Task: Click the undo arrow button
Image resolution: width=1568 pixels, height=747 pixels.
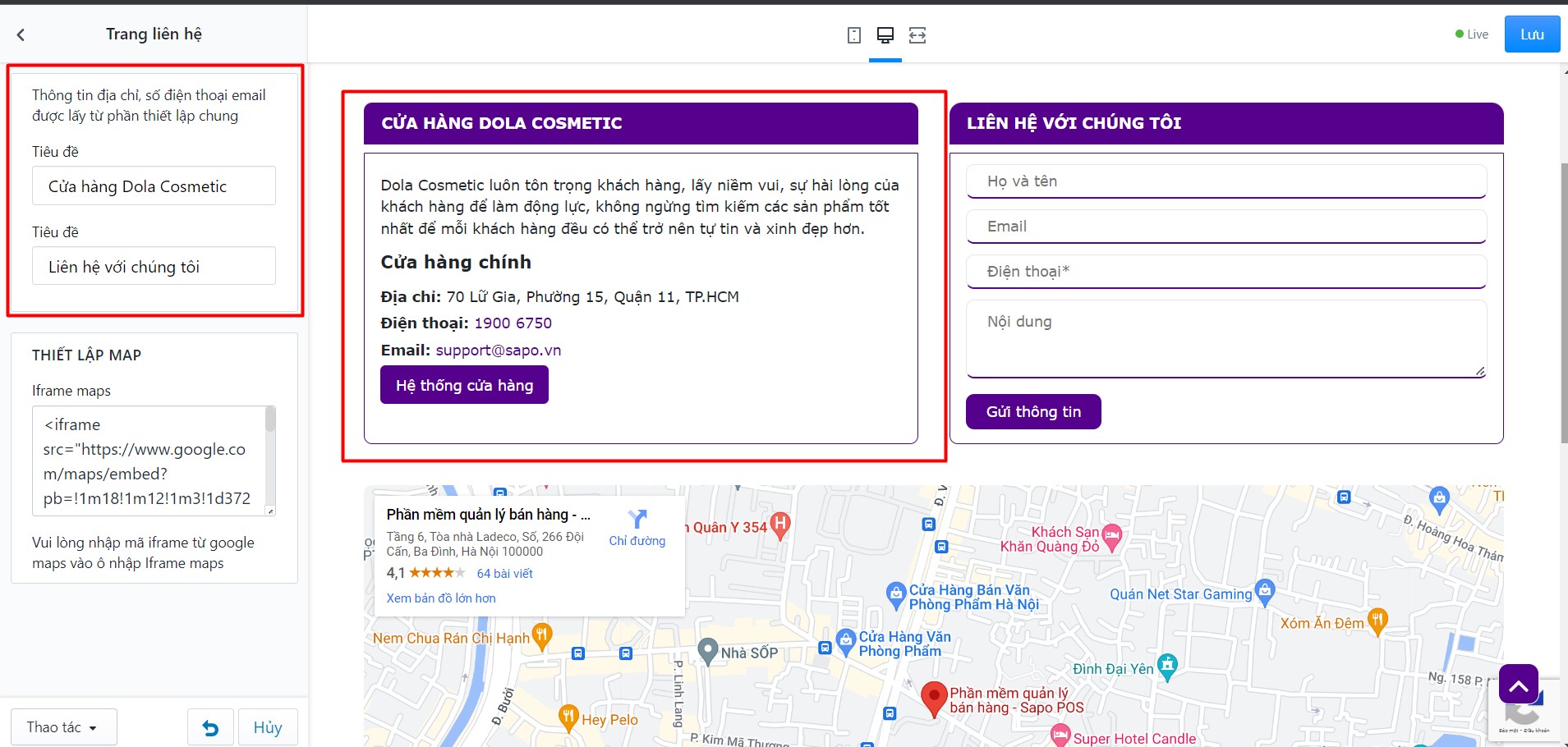Action: (x=210, y=727)
